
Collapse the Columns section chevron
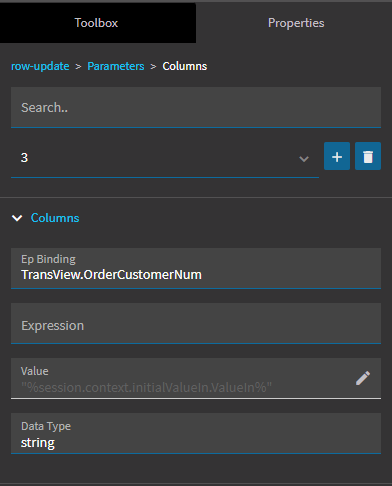click(x=17, y=218)
